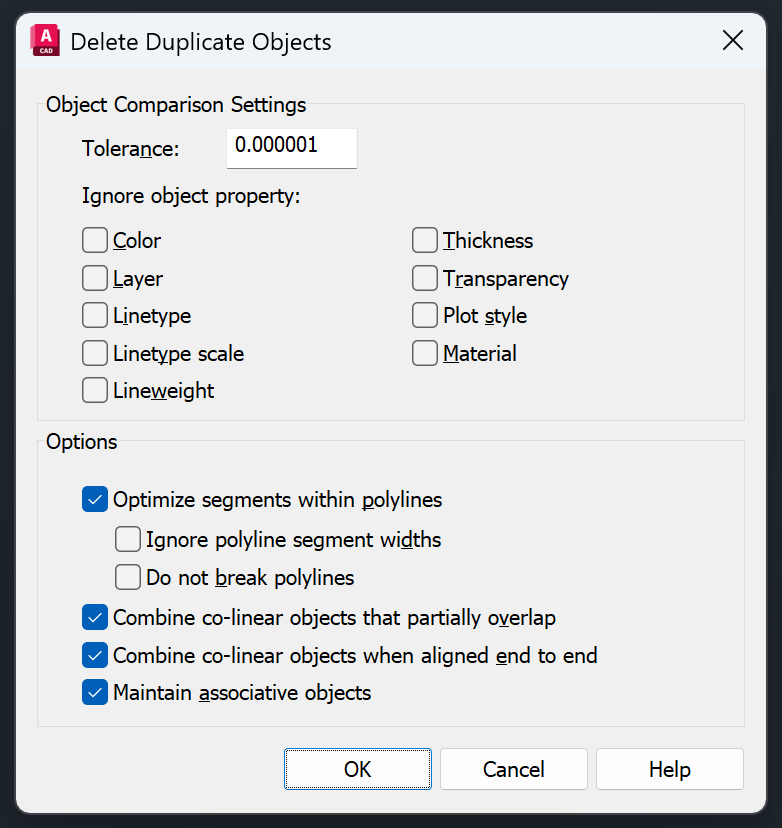This screenshot has width=782, height=828.
Task: Confirm settings with the OK button
Action: (x=357, y=769)
